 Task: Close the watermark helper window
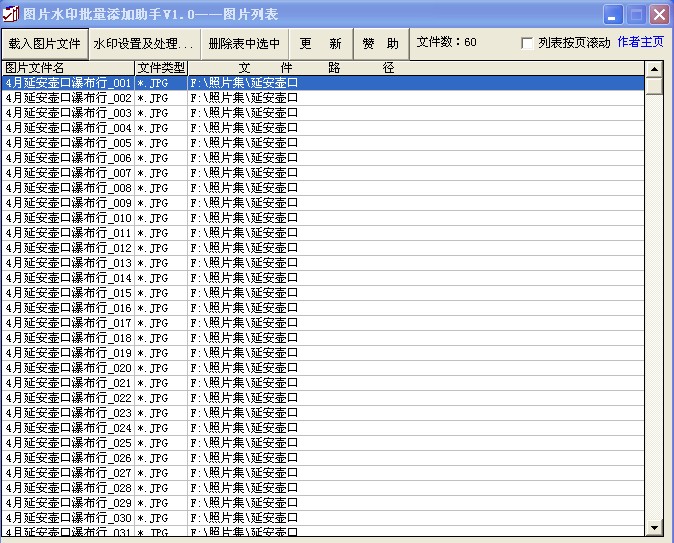pos(659,14)
